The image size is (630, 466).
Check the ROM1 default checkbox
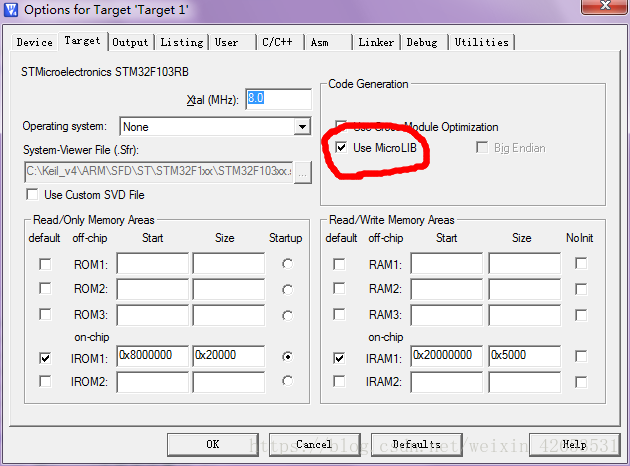click(45, 264)
